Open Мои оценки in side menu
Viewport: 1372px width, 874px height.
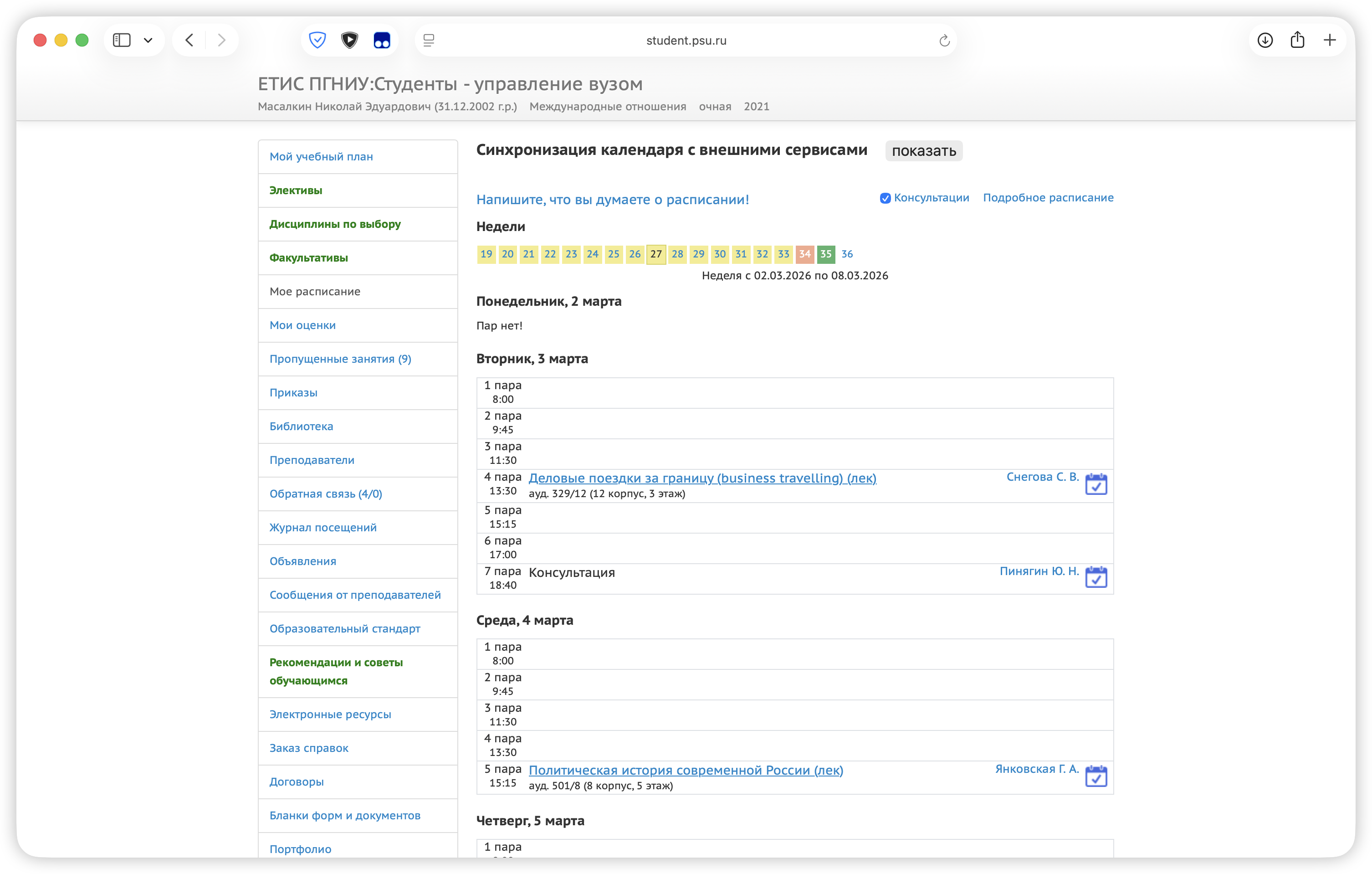(302, 325)
